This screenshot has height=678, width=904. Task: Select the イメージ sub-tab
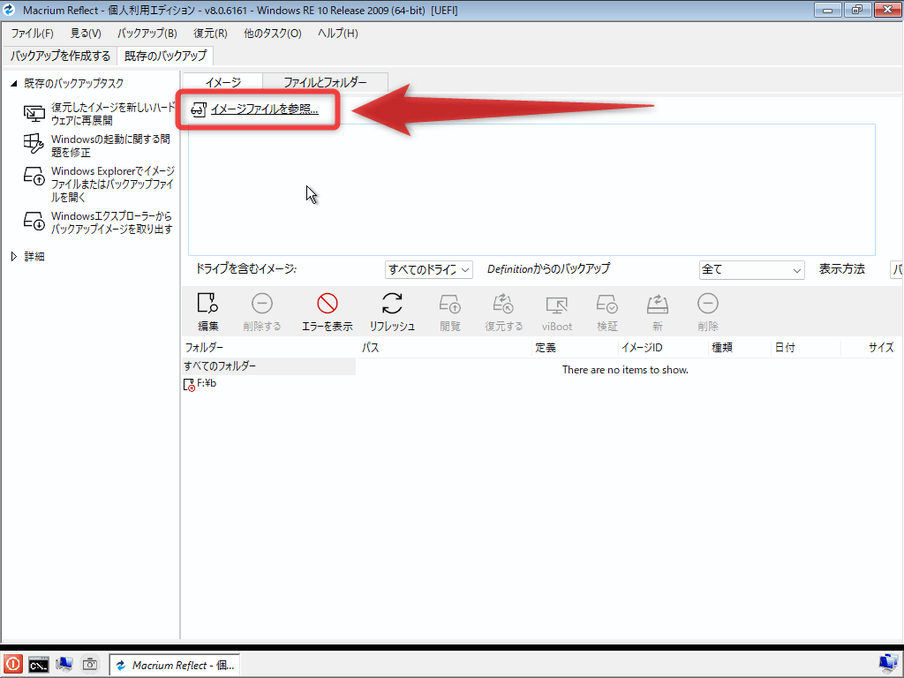[x=223, y=82]
